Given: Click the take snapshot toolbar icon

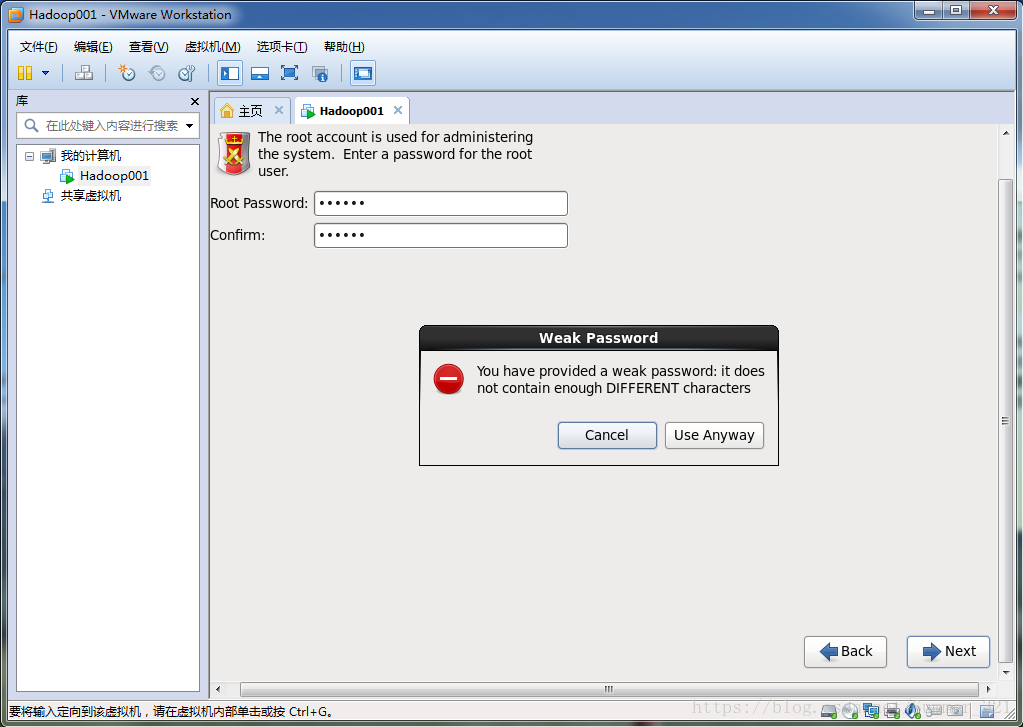Looking at the screenshot, I should pyautogui.click(x=126, y=73).
